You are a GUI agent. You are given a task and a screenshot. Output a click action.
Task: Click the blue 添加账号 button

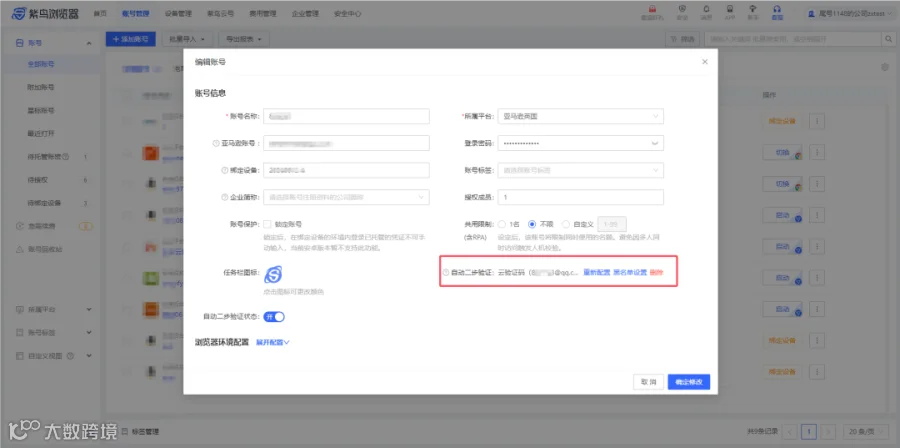[x=131, y=39]
